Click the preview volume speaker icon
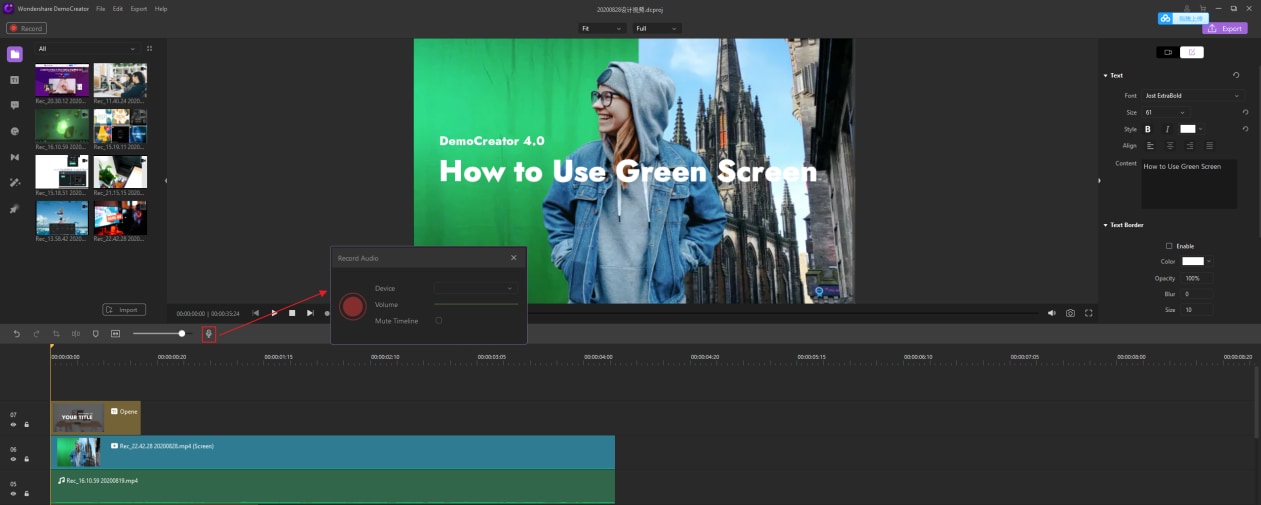Screen dimensions: 1261x505 point(1051,313)
